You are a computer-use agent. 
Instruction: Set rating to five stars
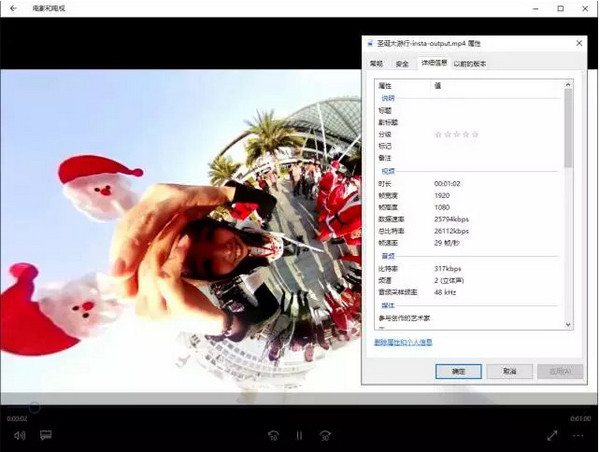475,134
